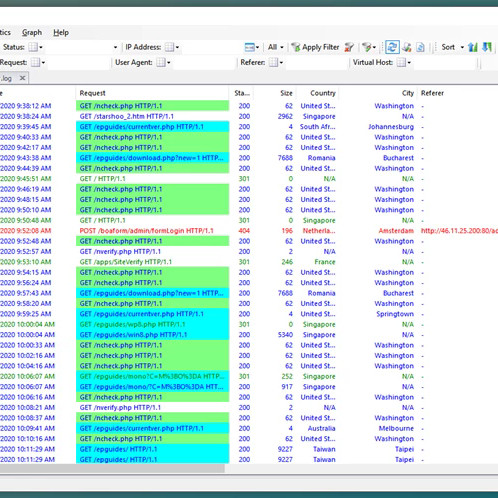Screen dimensions: 498x498
Task: Click the document icon left of Sort
Action: click(421, 47)
